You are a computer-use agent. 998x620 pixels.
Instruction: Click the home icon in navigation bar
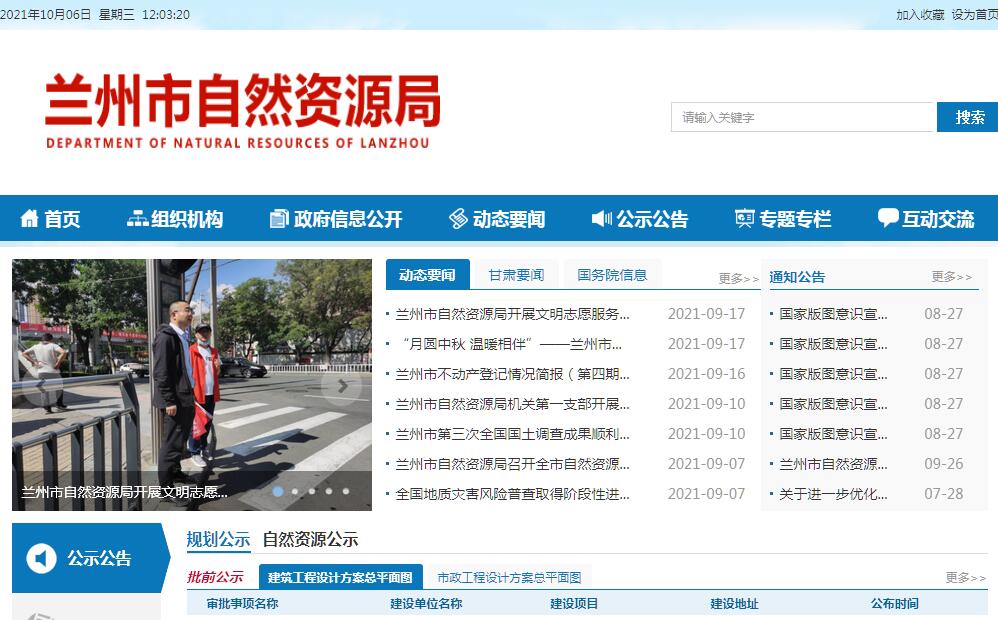pyautogui.click(x=29, y=218)
